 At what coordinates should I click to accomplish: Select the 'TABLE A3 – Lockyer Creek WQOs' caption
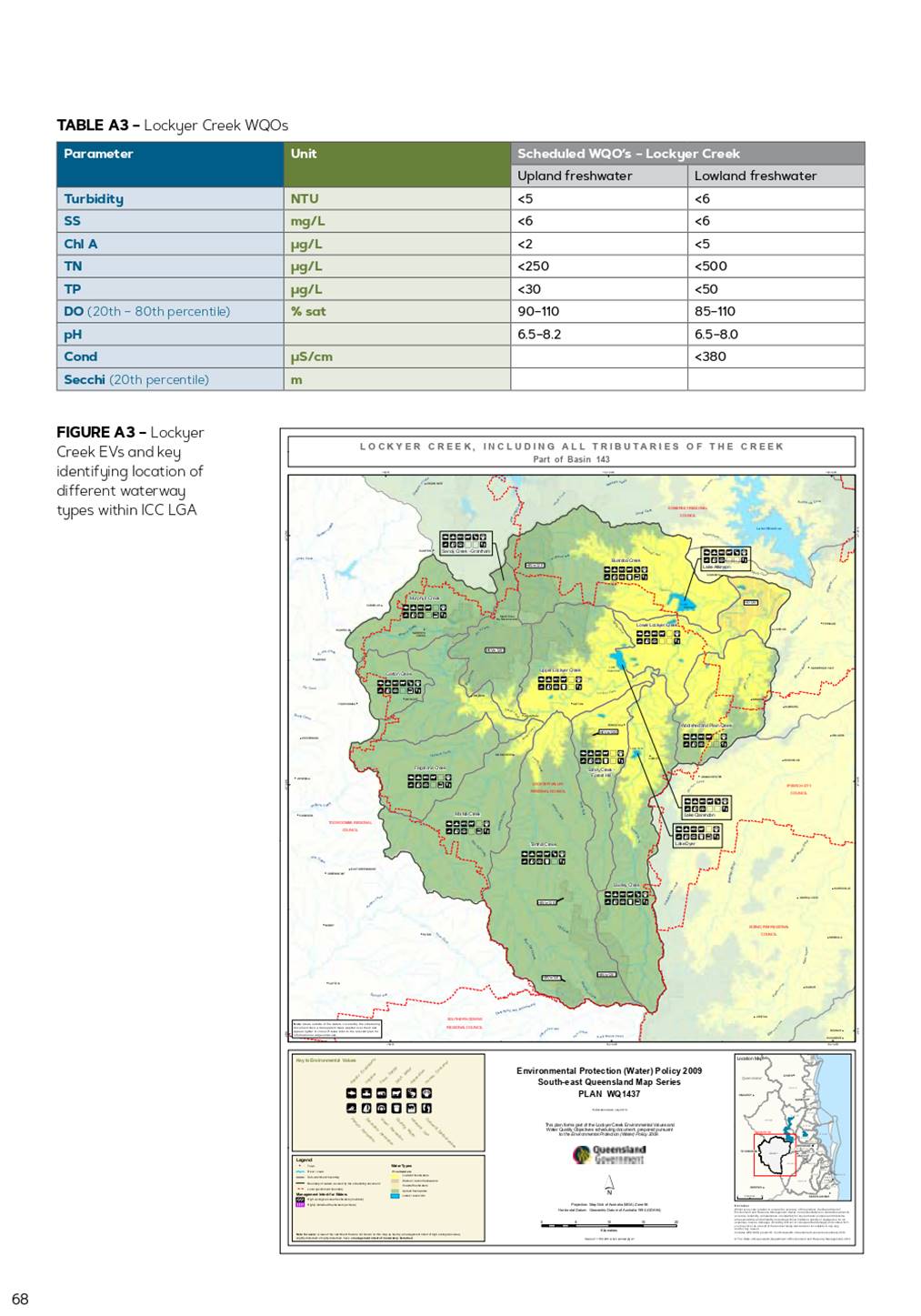pos(172,126)
